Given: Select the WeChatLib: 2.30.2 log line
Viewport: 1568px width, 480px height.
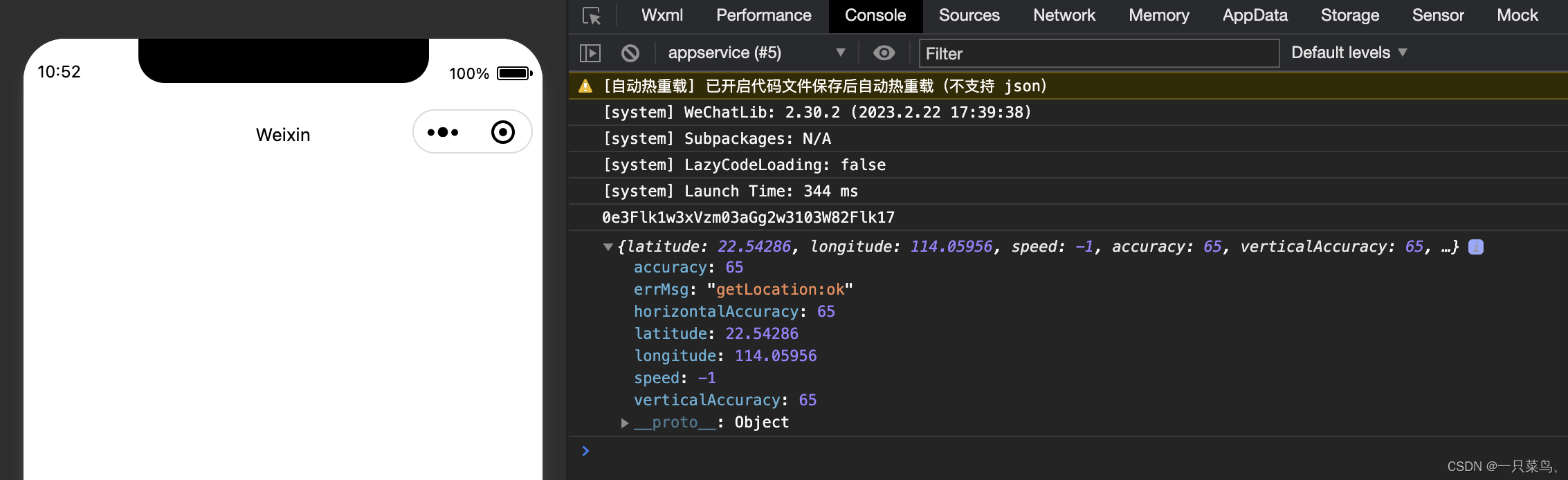Looking at the screenshot, I should pos(817,112).
